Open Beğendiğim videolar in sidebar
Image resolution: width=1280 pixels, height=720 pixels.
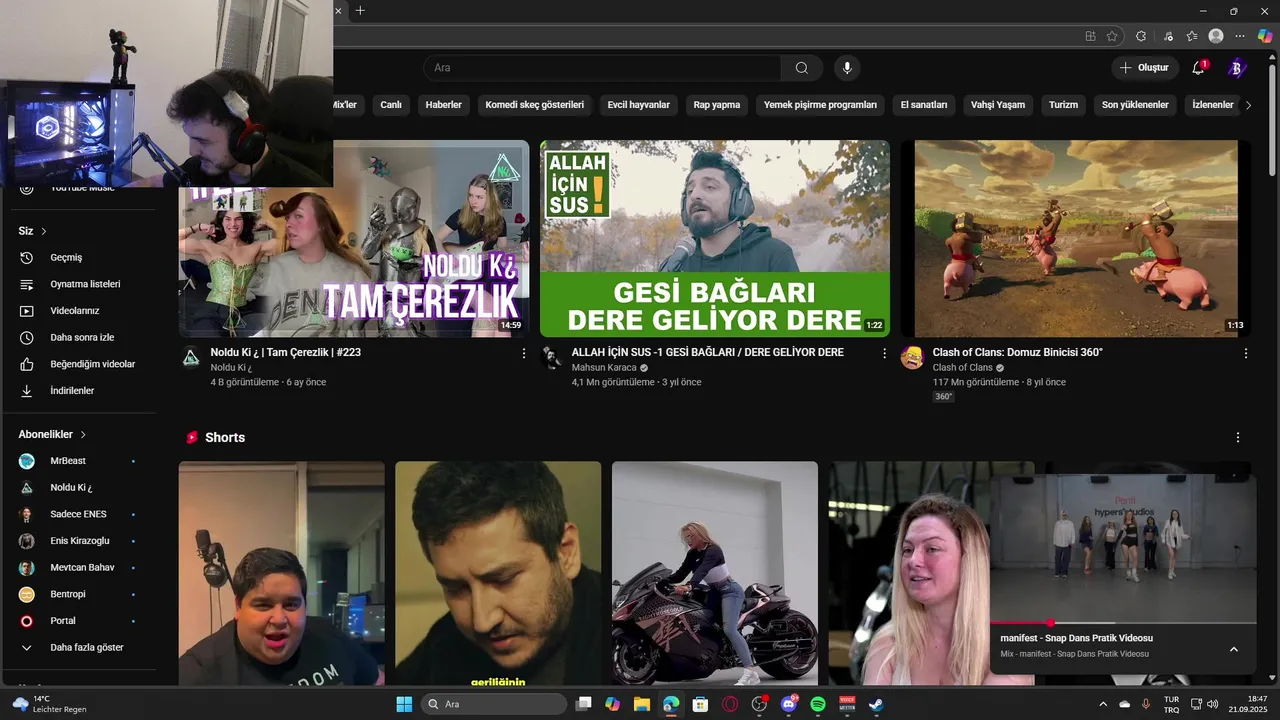pos(80,364)
